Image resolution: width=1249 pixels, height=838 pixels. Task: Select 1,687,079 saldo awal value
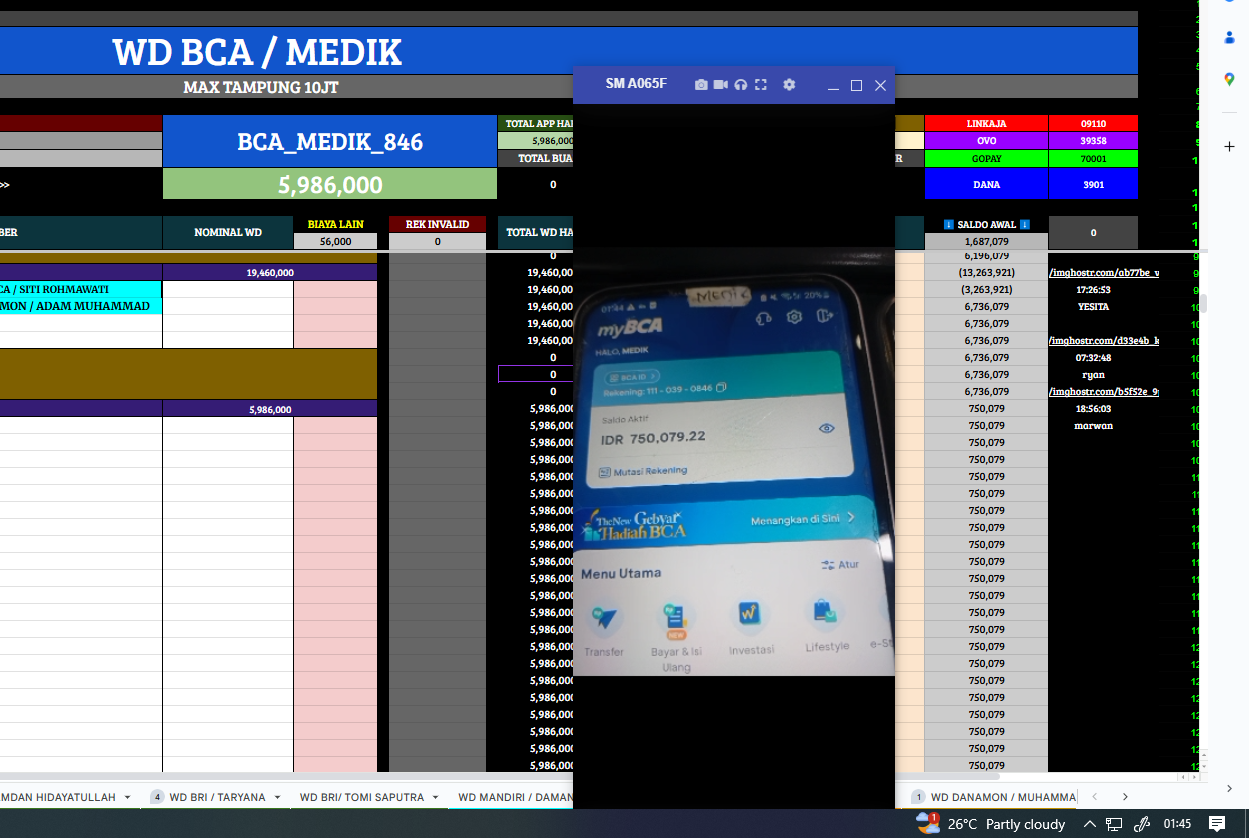pyautogui.click(x=986, y=241)
